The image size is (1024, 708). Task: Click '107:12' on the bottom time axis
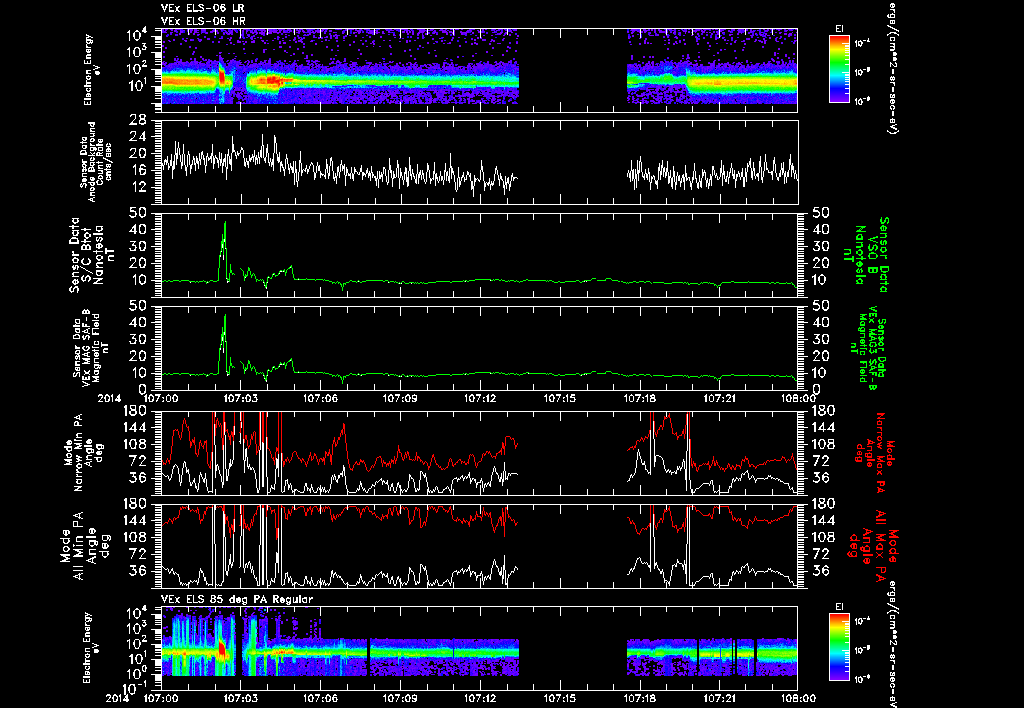coord(480,698)
